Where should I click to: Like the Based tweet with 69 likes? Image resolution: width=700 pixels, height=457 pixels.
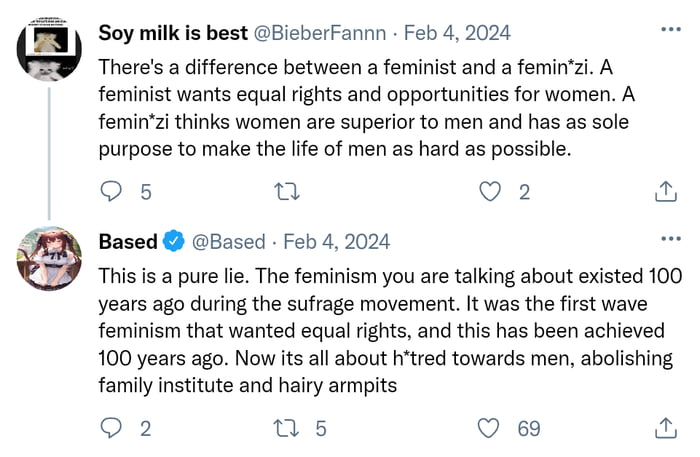pos(489,428)
